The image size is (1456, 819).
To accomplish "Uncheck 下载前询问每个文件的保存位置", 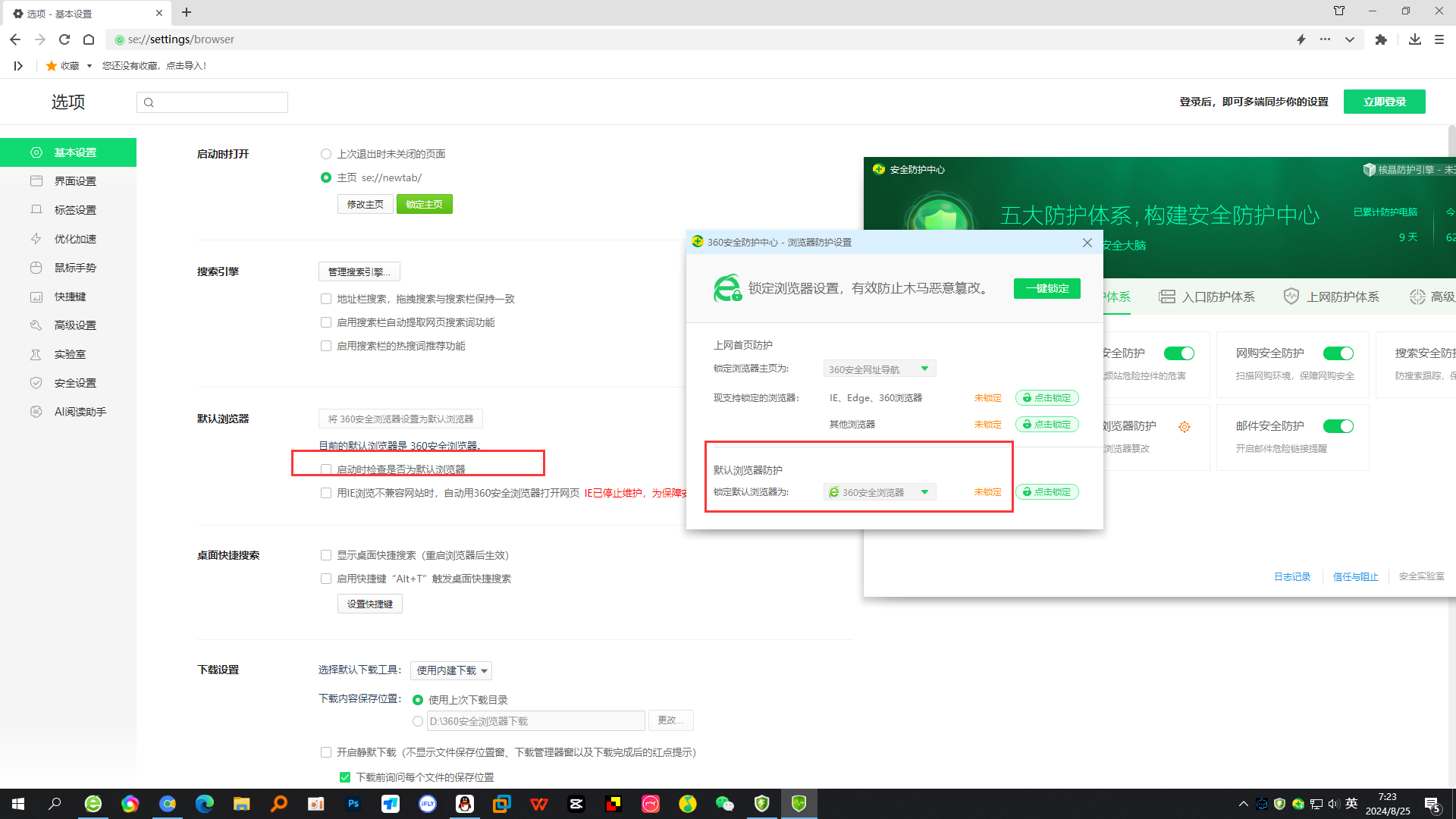I will [345, 777].
